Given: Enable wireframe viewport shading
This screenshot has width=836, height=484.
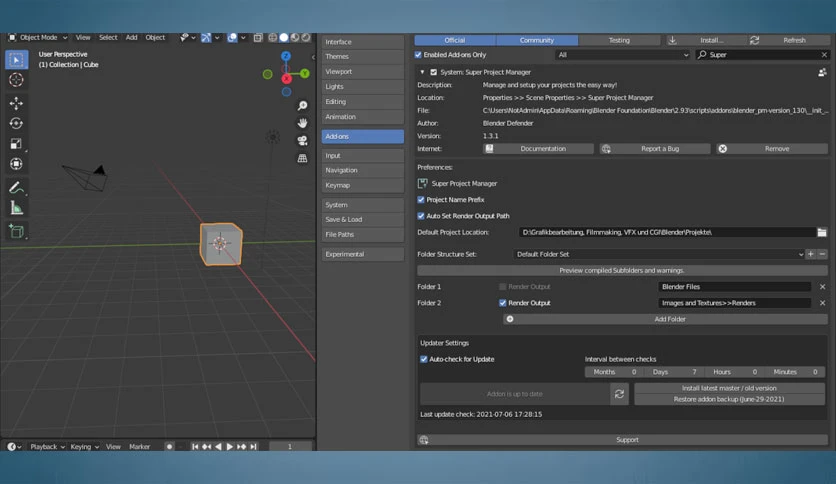Looking at the screenshot, I should point(273,37).
